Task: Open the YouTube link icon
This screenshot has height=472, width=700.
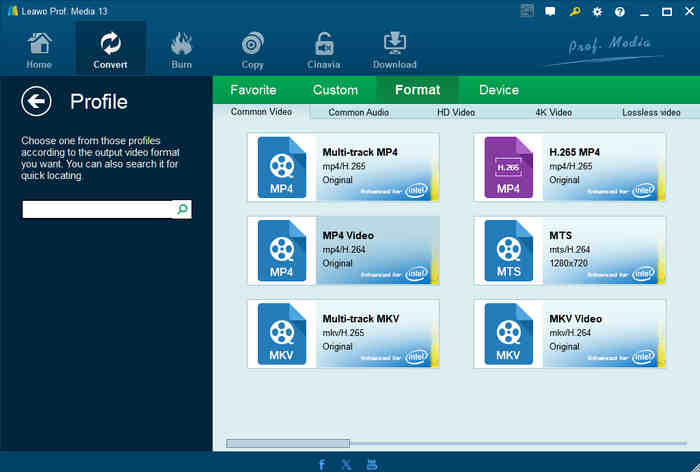Action: [x=371, y=465]
